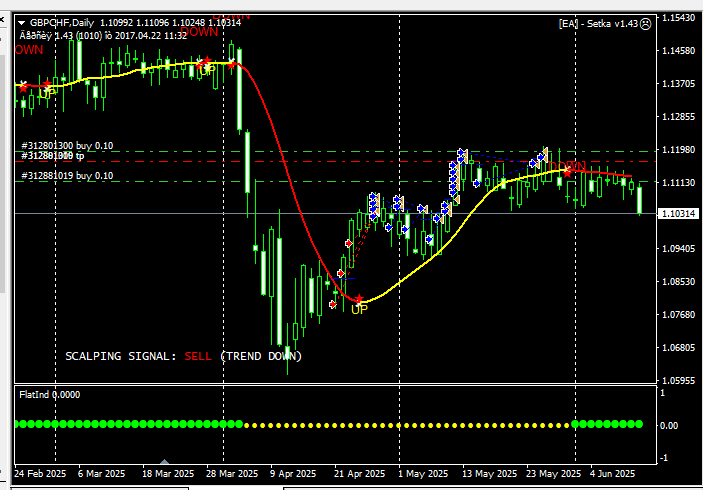This screenshot has height=490, width=703.
Task: Select the yellow UP label near 21 Apr 2025
Action: [359, 309]
